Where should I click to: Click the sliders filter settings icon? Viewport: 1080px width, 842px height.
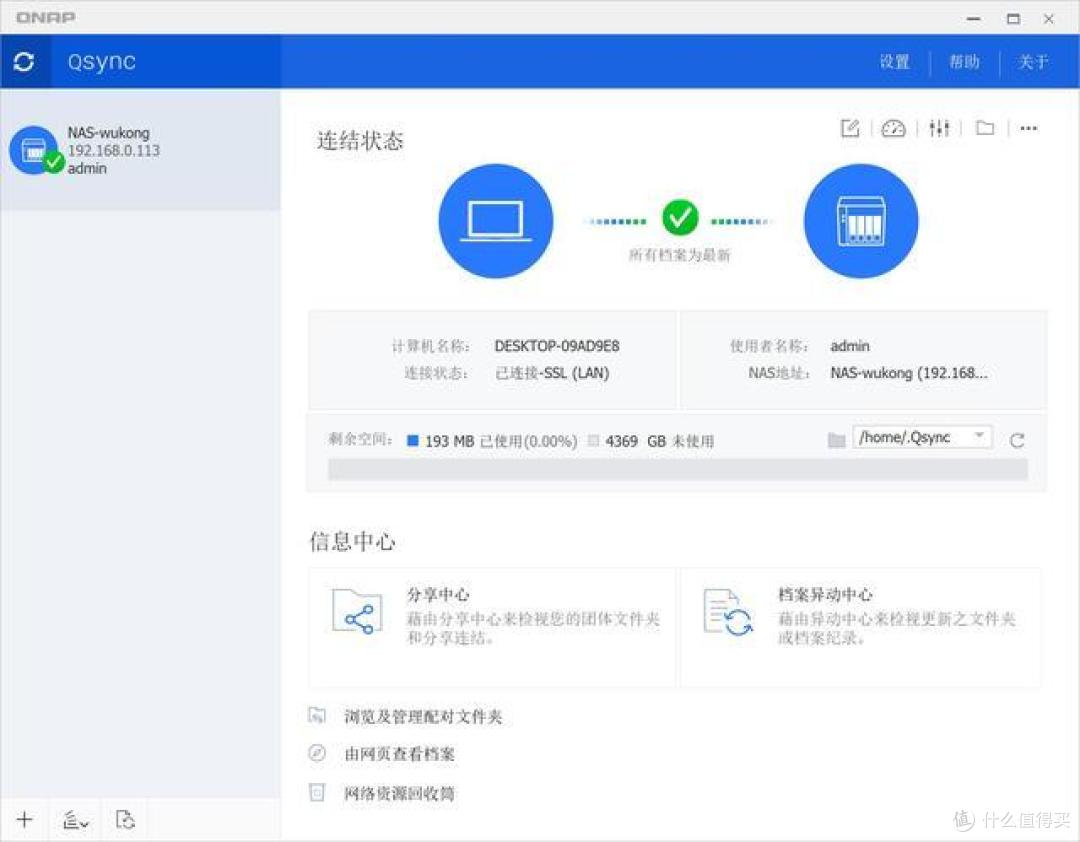click(939, 128)
